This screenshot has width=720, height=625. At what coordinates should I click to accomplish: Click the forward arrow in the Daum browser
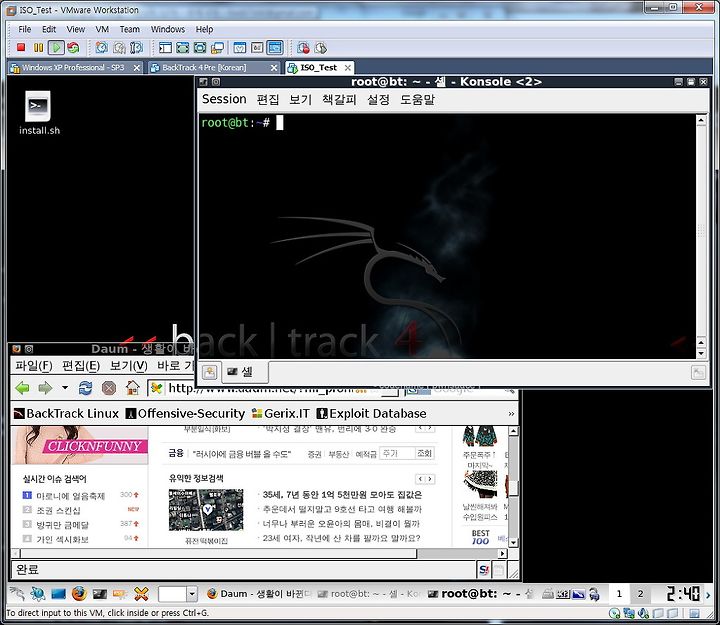pyautogui.click(x=45, y=388)
